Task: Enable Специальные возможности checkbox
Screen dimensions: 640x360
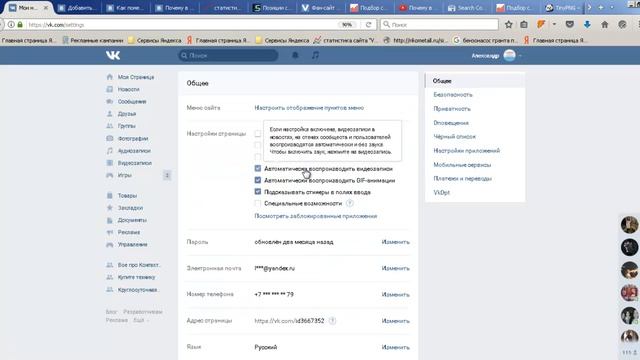Action: click(x=258, y=203)
